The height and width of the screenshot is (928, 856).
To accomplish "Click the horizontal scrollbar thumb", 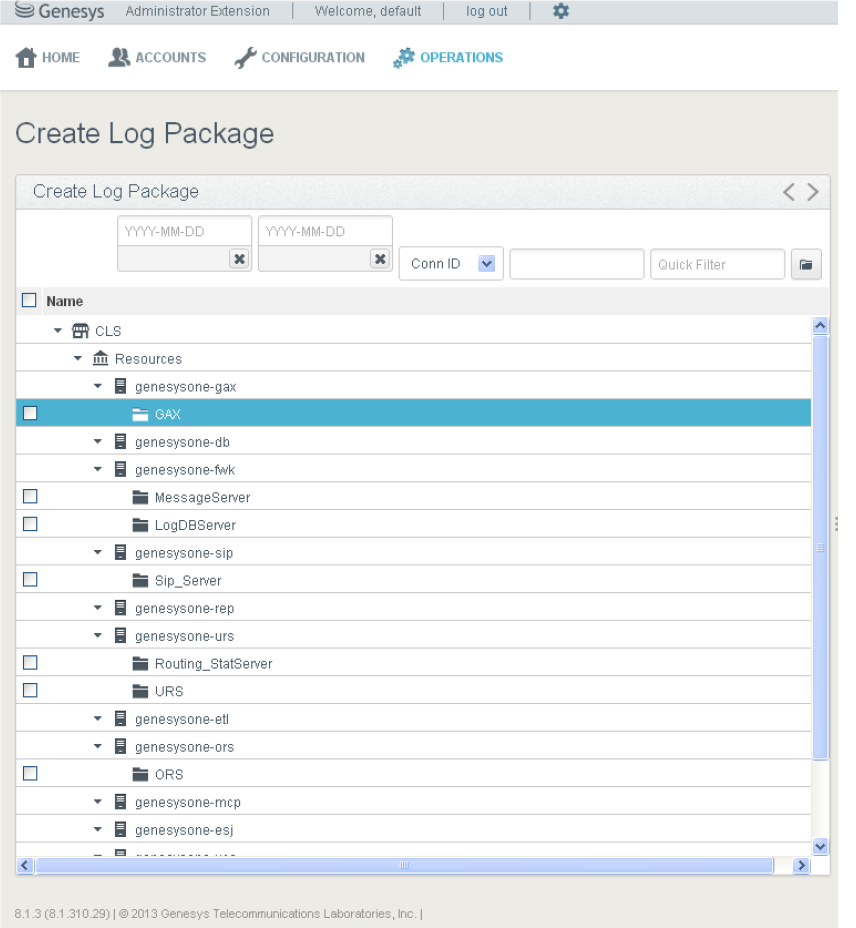I will pos(404,866).
